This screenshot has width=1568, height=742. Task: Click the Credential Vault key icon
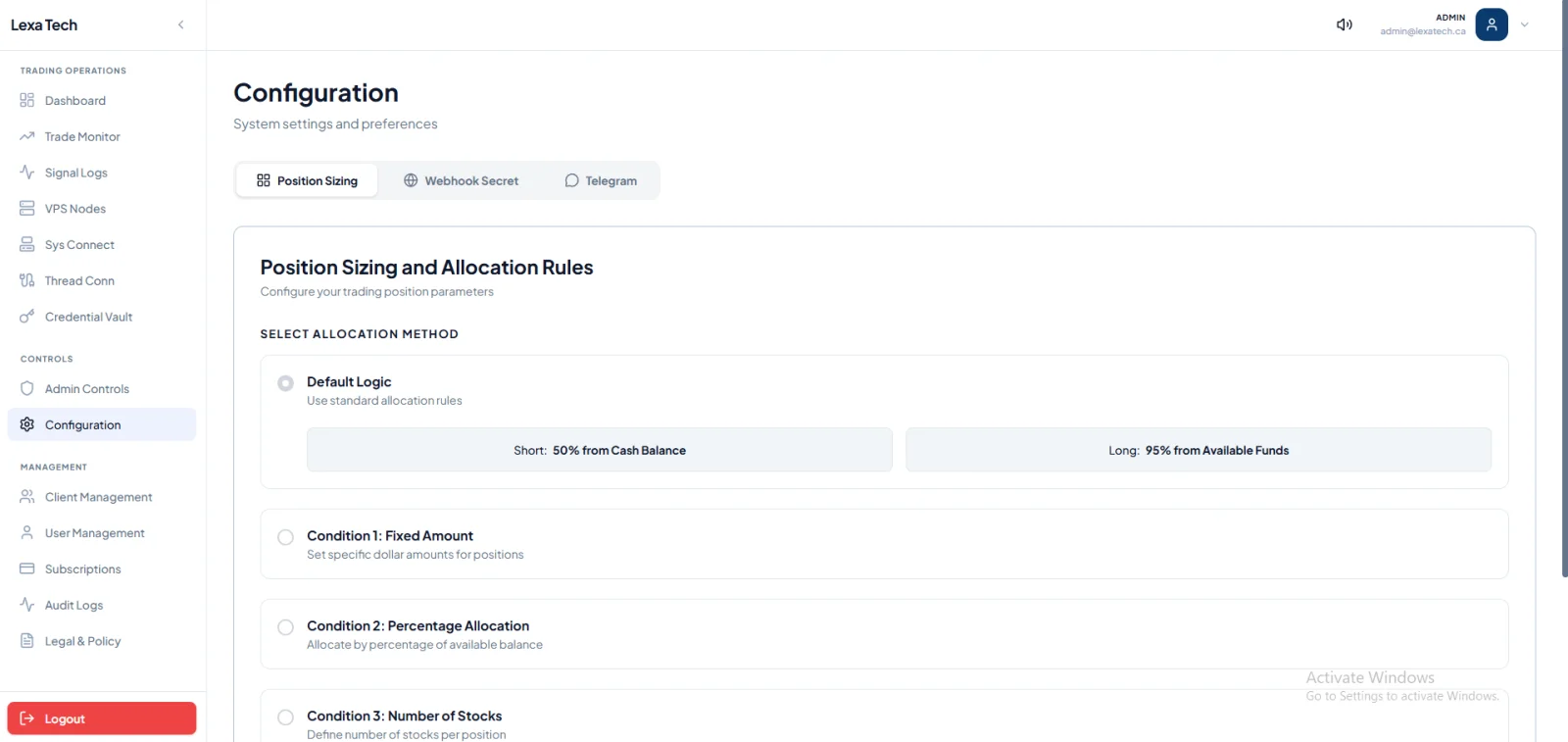[x=27, y=317]
